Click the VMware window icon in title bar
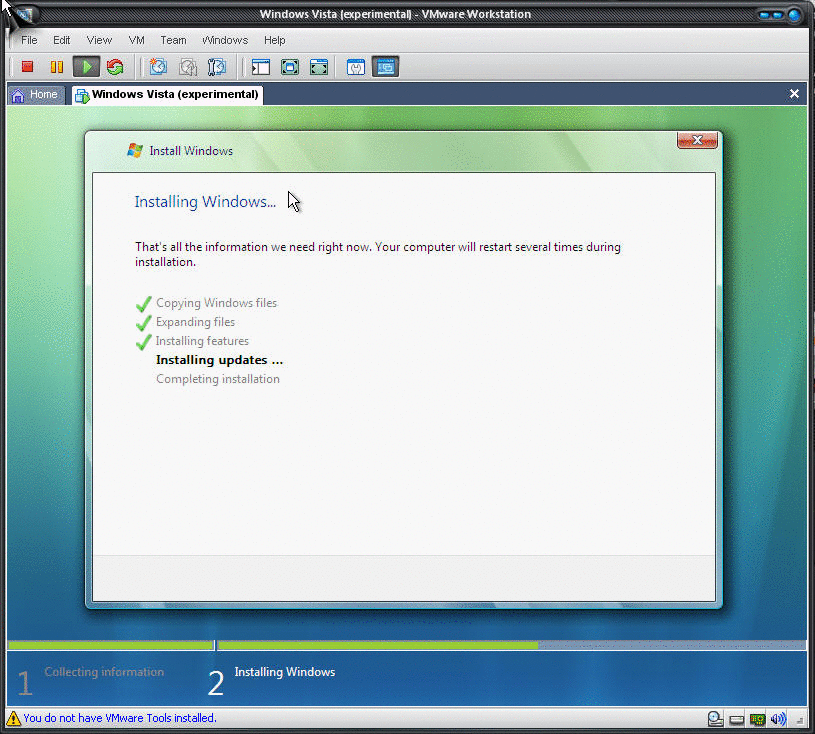Screen dimensions: 815x734 [x=25, y=15]
